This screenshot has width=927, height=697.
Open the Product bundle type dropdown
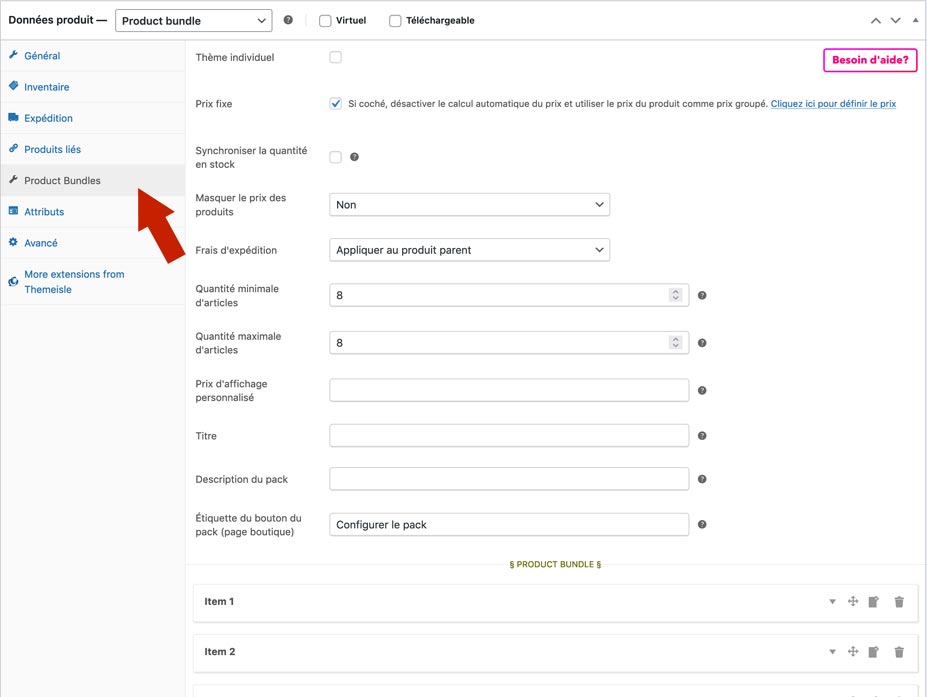pos(194,21)
